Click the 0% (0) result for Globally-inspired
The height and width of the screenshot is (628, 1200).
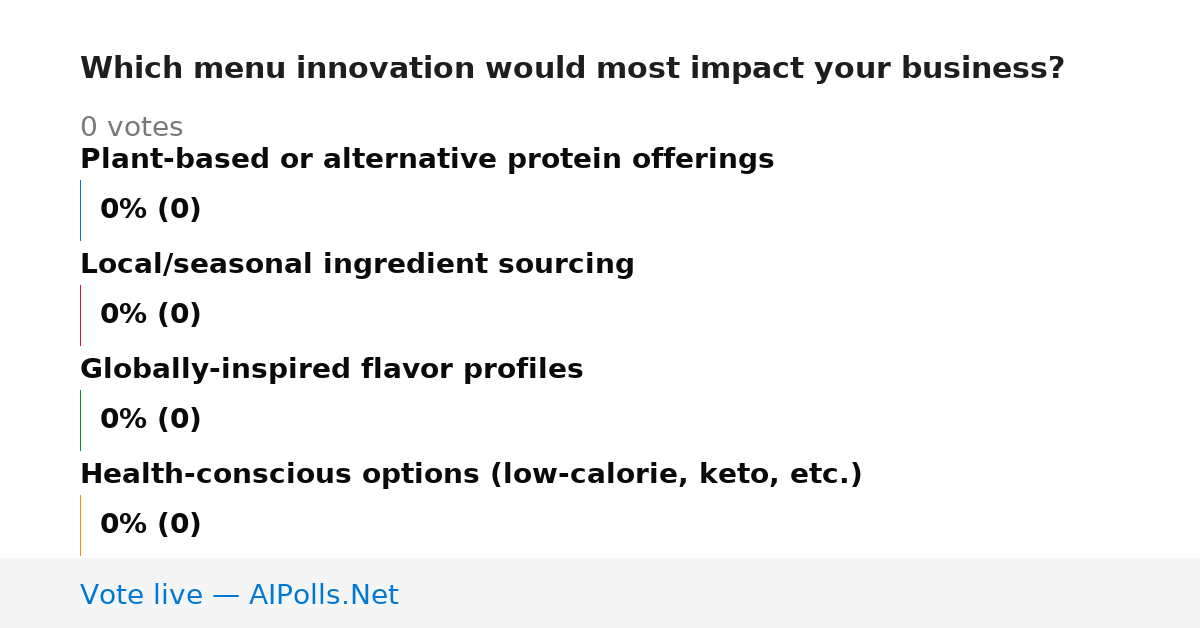click(150, 420)
